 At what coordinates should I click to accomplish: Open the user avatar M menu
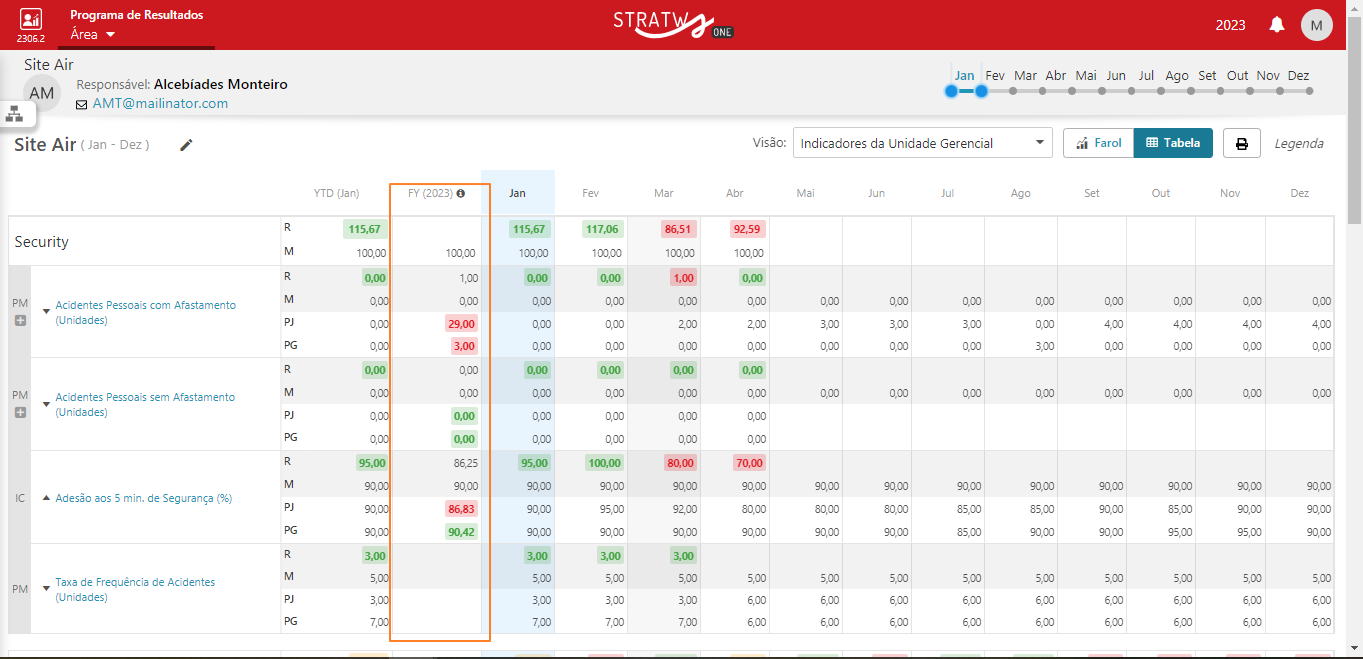coord(1316,25)
